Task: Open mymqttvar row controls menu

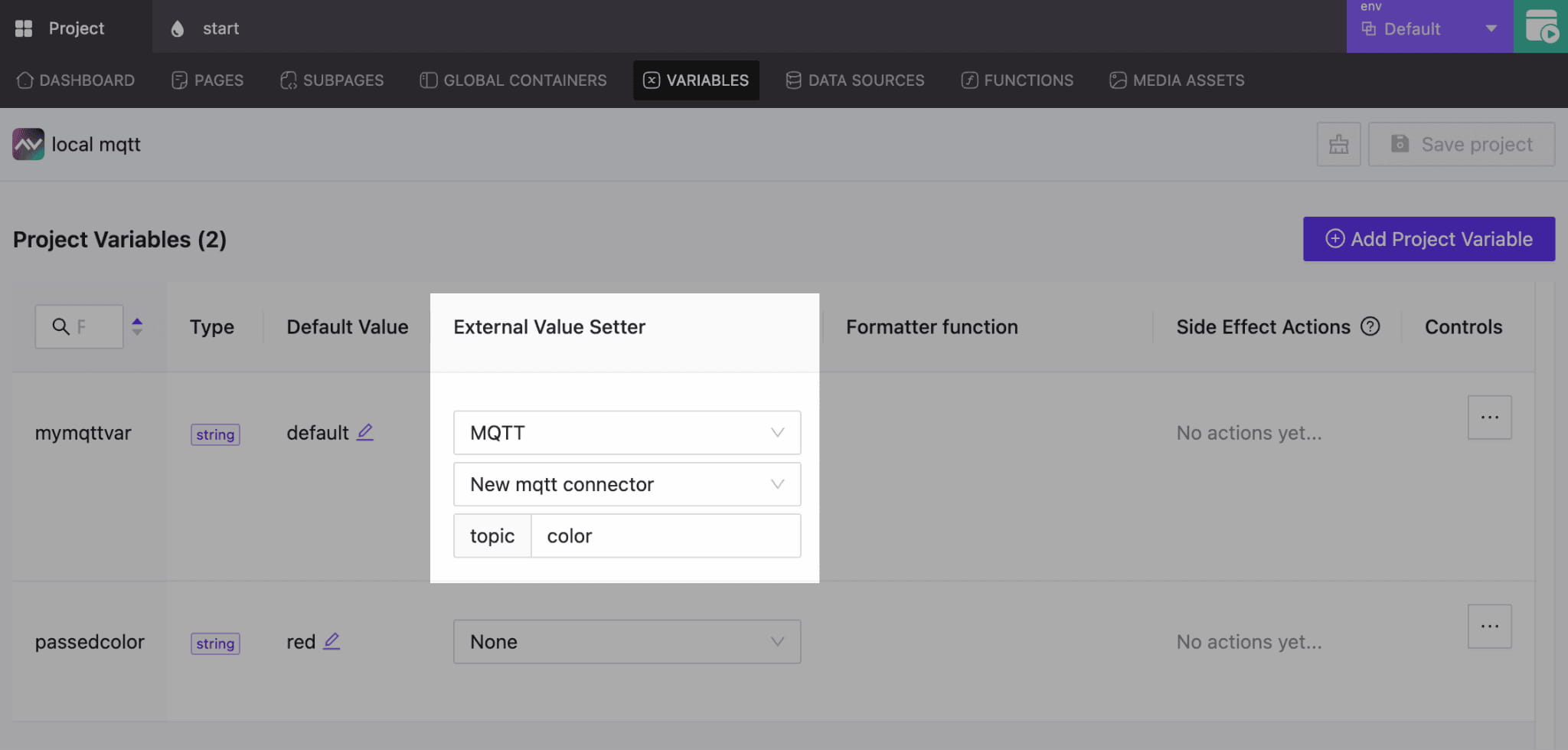Action: [x=1489, y=418]
